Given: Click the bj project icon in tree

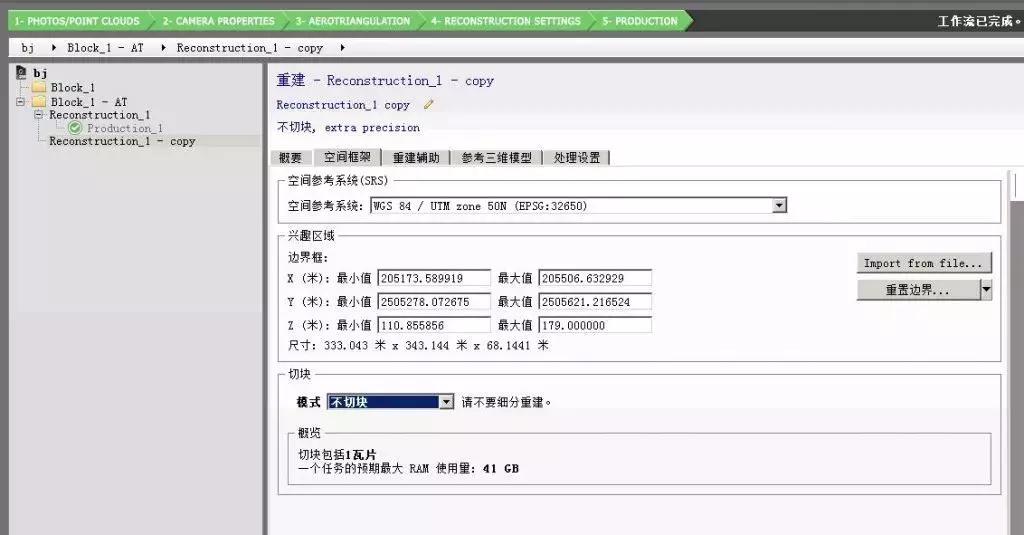Looking at the screenshot, I should [21, 72].
